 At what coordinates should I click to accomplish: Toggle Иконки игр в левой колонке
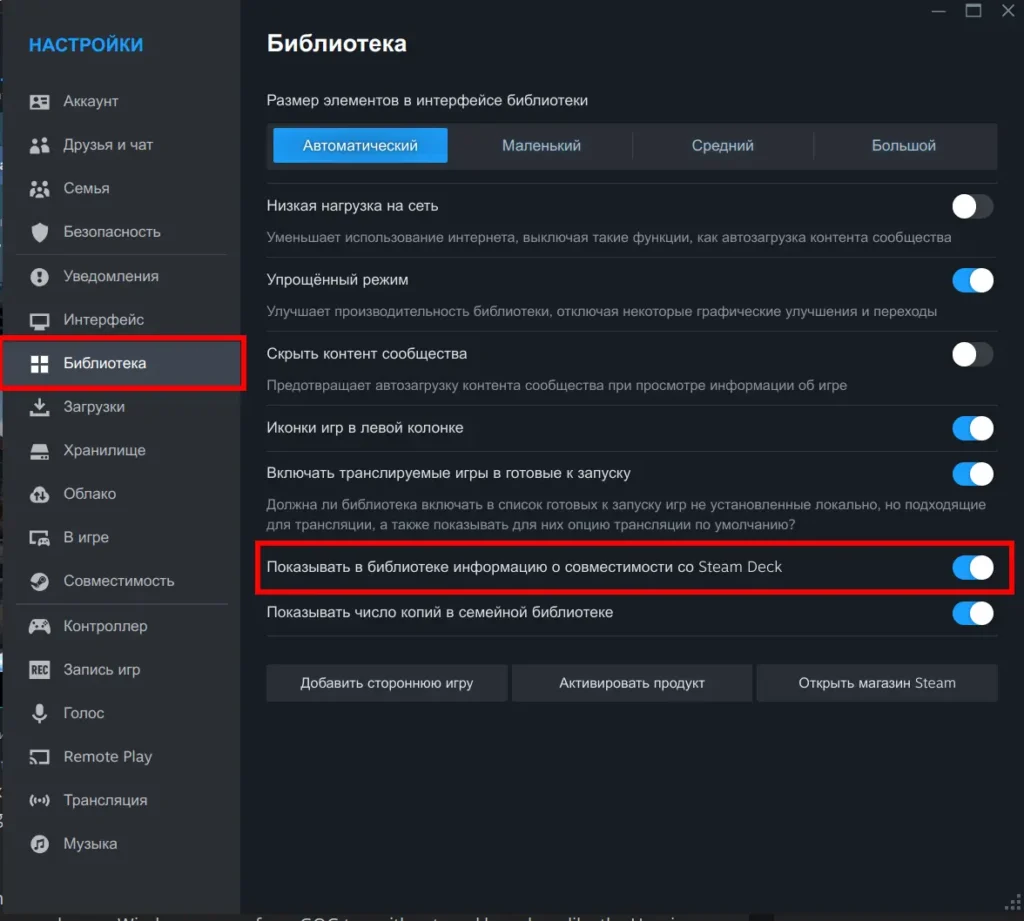(972, 428)
